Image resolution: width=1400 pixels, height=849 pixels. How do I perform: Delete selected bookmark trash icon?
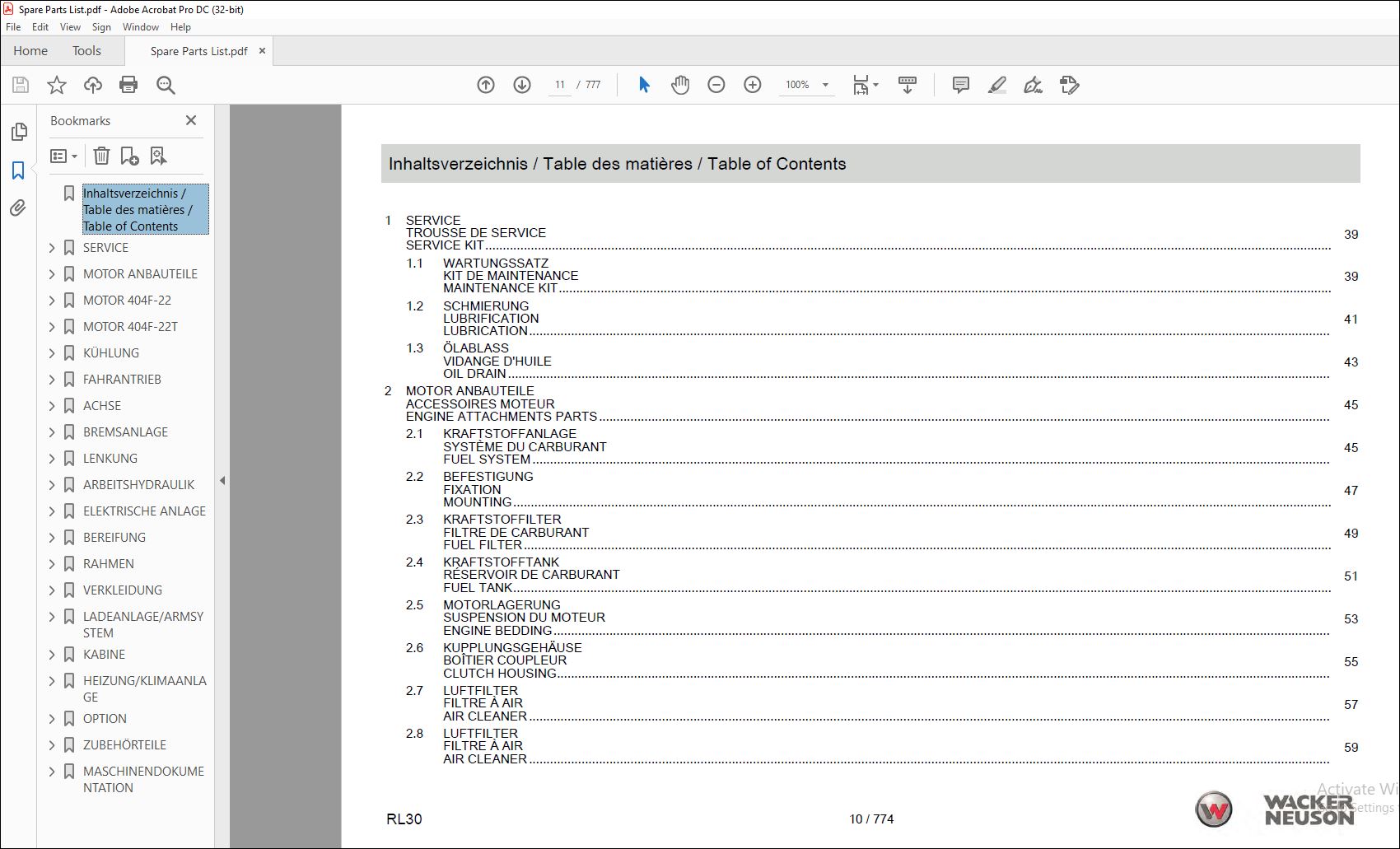coord(101,156)
